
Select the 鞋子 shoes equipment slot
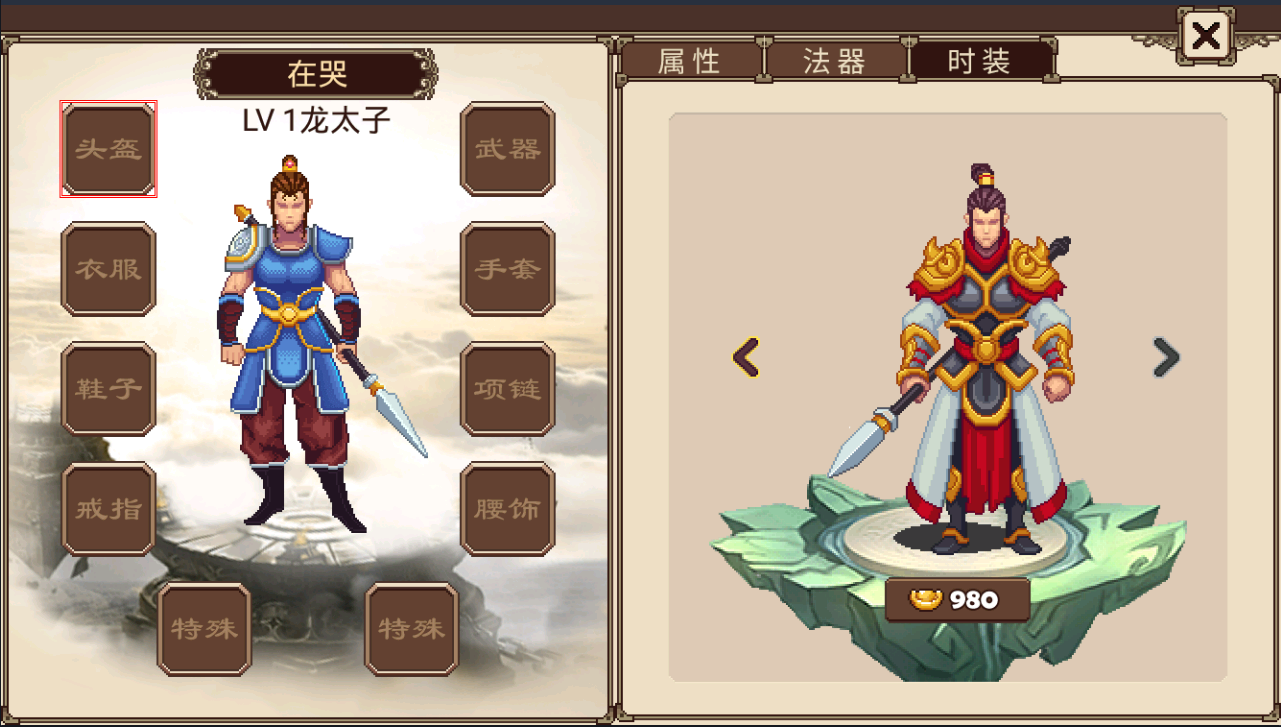[108, 389]
